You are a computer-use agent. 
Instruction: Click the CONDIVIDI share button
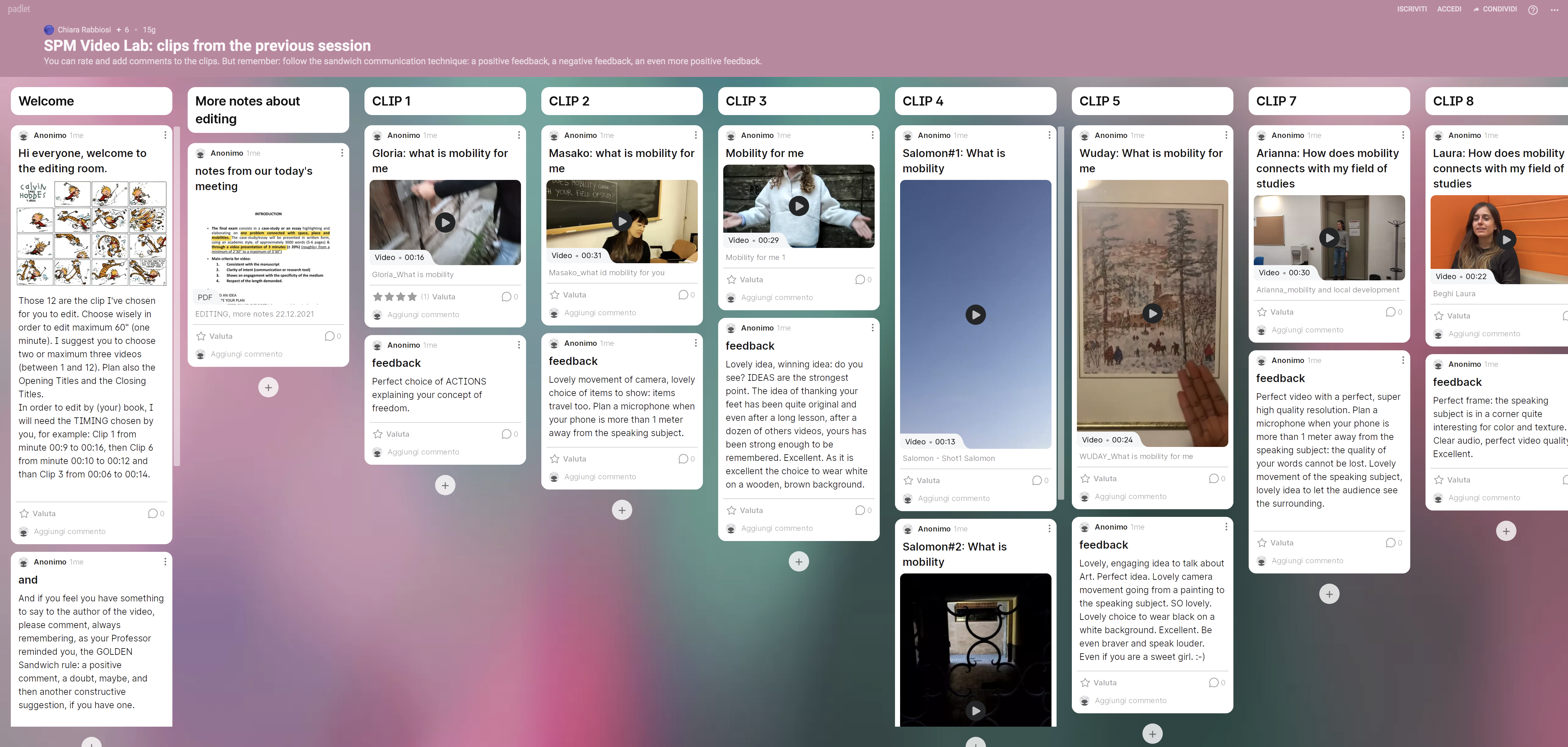click(1494, 9)
